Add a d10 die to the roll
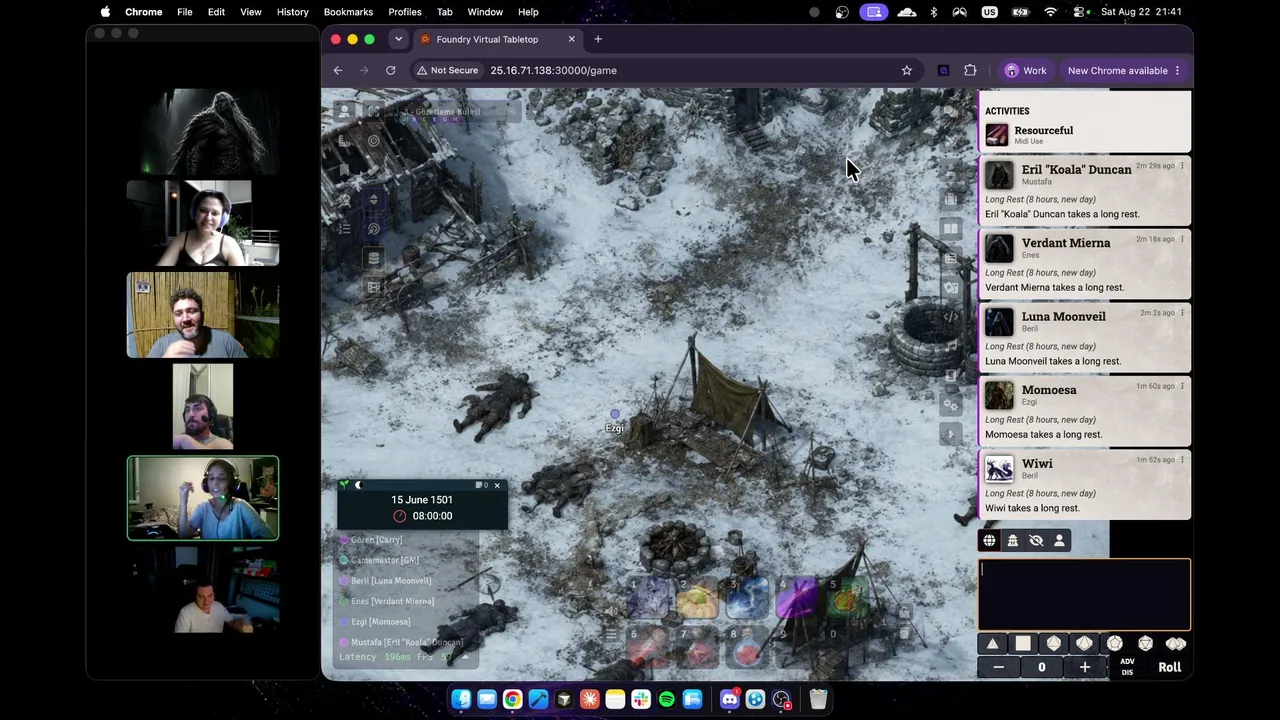The width and height of the screenshot is (1280, 720). pyautogui.click(x=1084, y=644)
